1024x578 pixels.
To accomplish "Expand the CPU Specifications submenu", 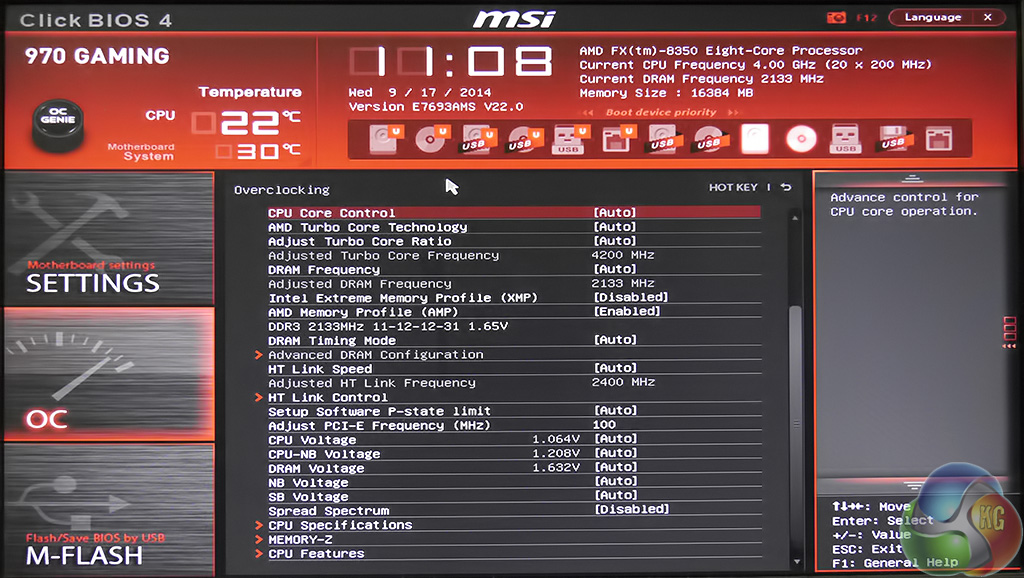I will click(340, 525).
